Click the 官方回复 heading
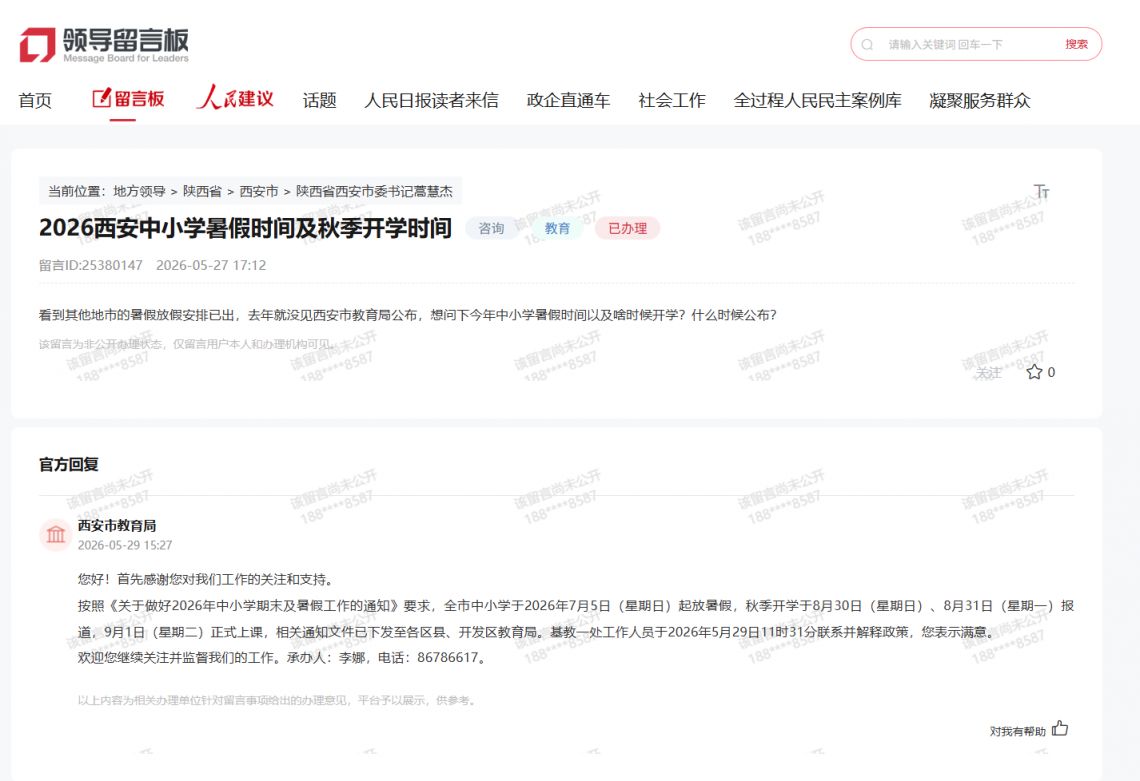Image resolution: width=1140 pixels, height=781 pixels. coord(69,464)
